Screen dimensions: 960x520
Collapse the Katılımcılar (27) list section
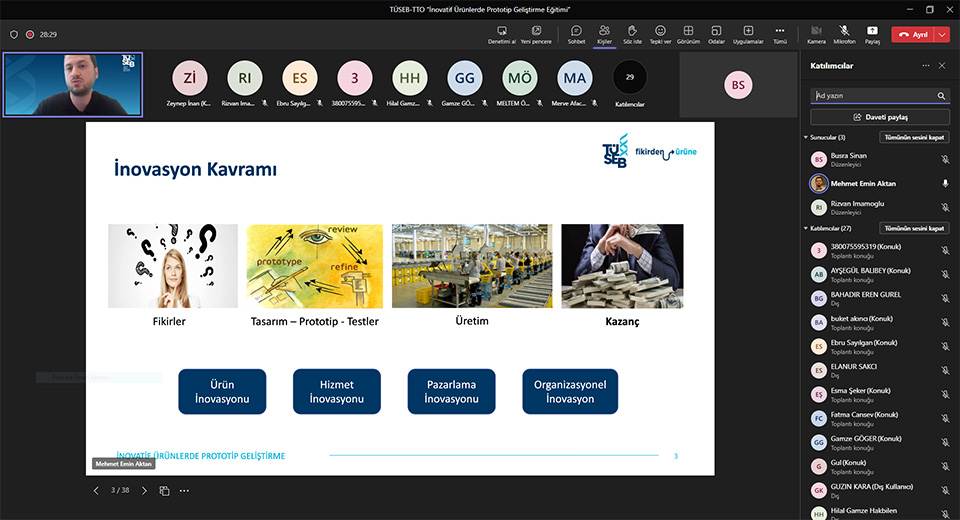(806, 228)
